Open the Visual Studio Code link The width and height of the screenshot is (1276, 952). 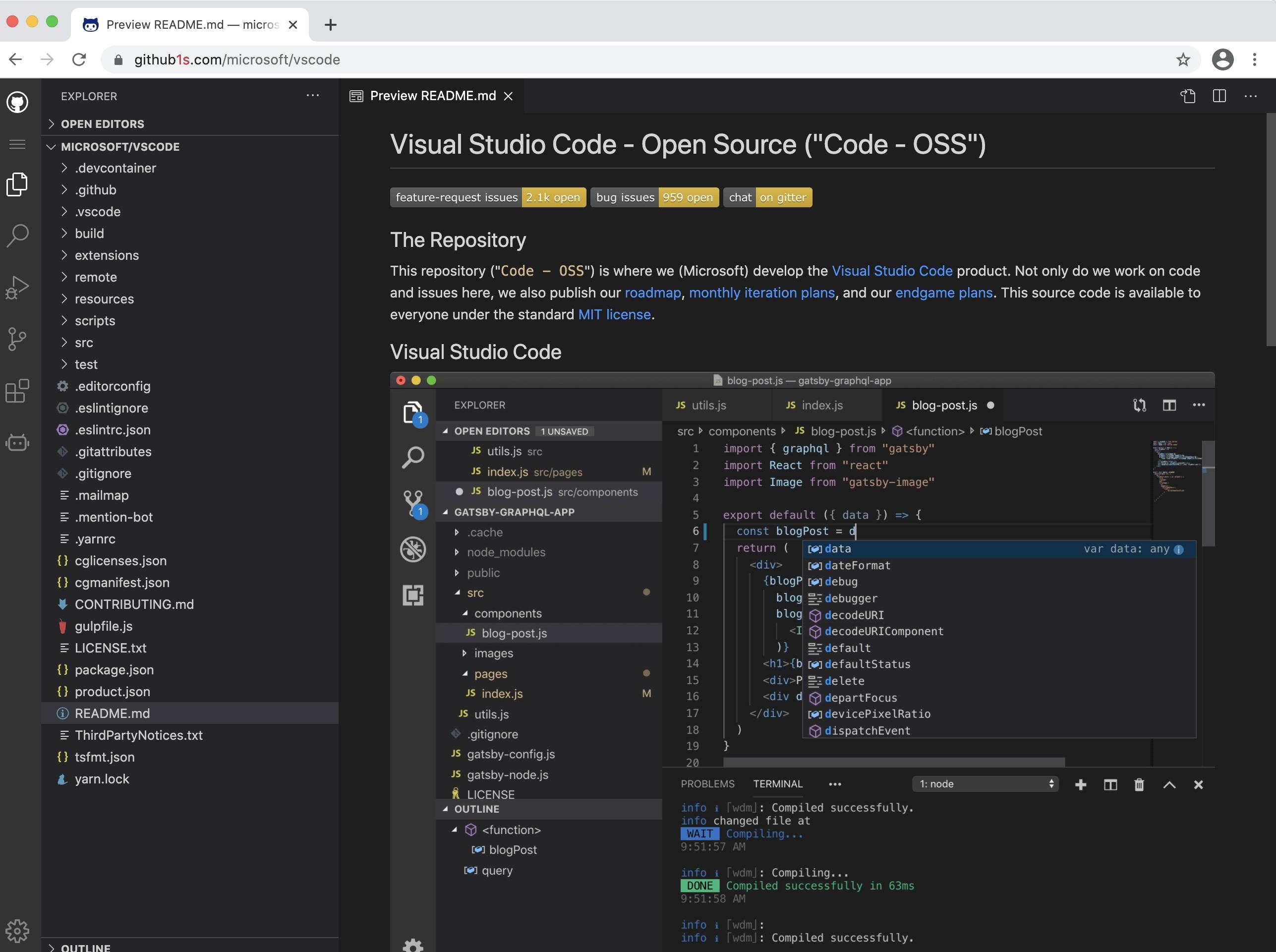tap(892, 271)
